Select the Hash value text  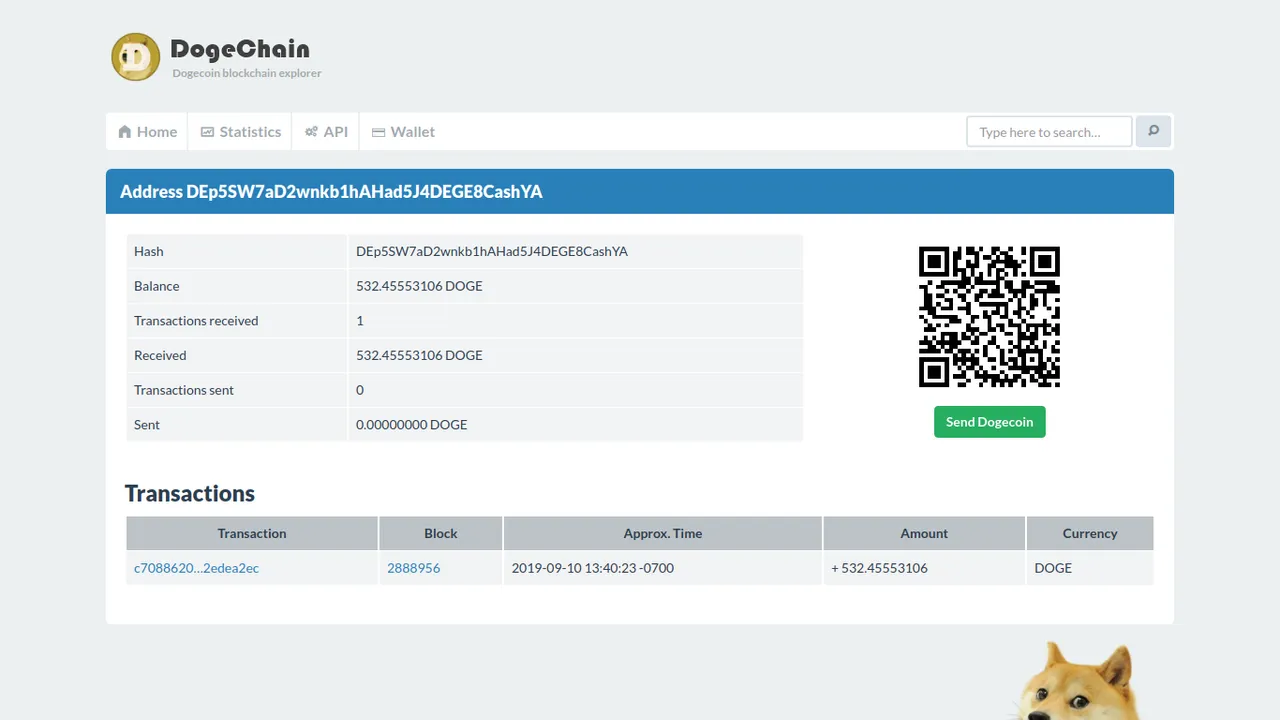tap(492, 251)
